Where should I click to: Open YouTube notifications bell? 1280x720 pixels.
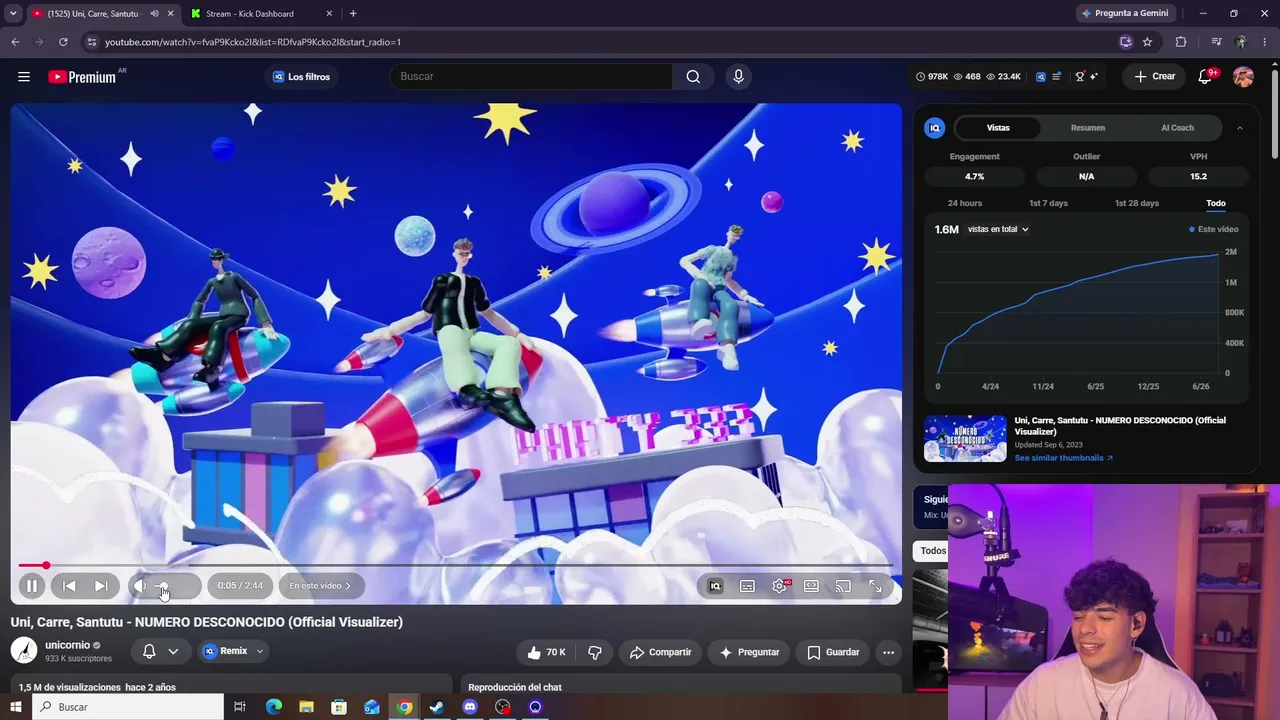tap(1205, 77)
